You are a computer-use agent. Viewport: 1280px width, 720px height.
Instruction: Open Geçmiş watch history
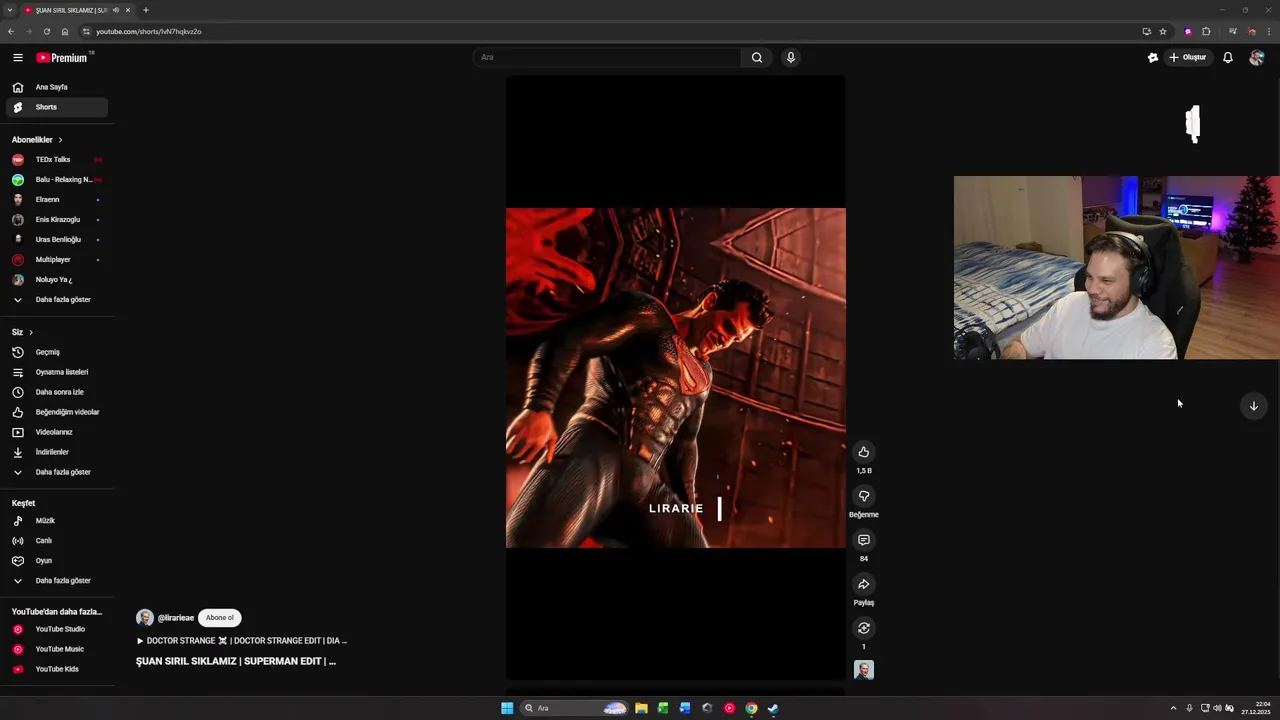coord(57,352)
